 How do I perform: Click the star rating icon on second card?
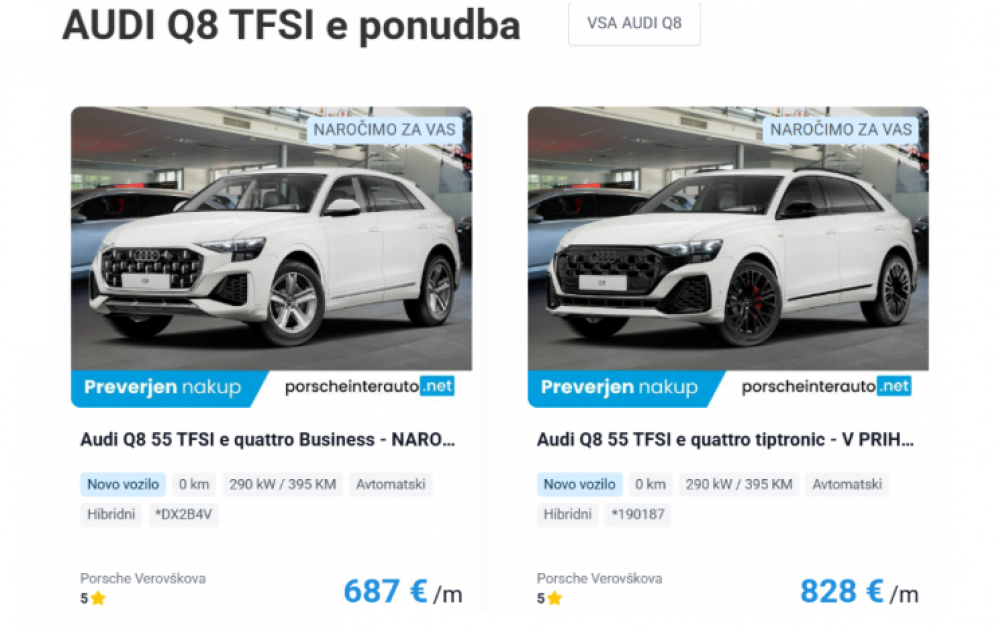click(555, 599)
